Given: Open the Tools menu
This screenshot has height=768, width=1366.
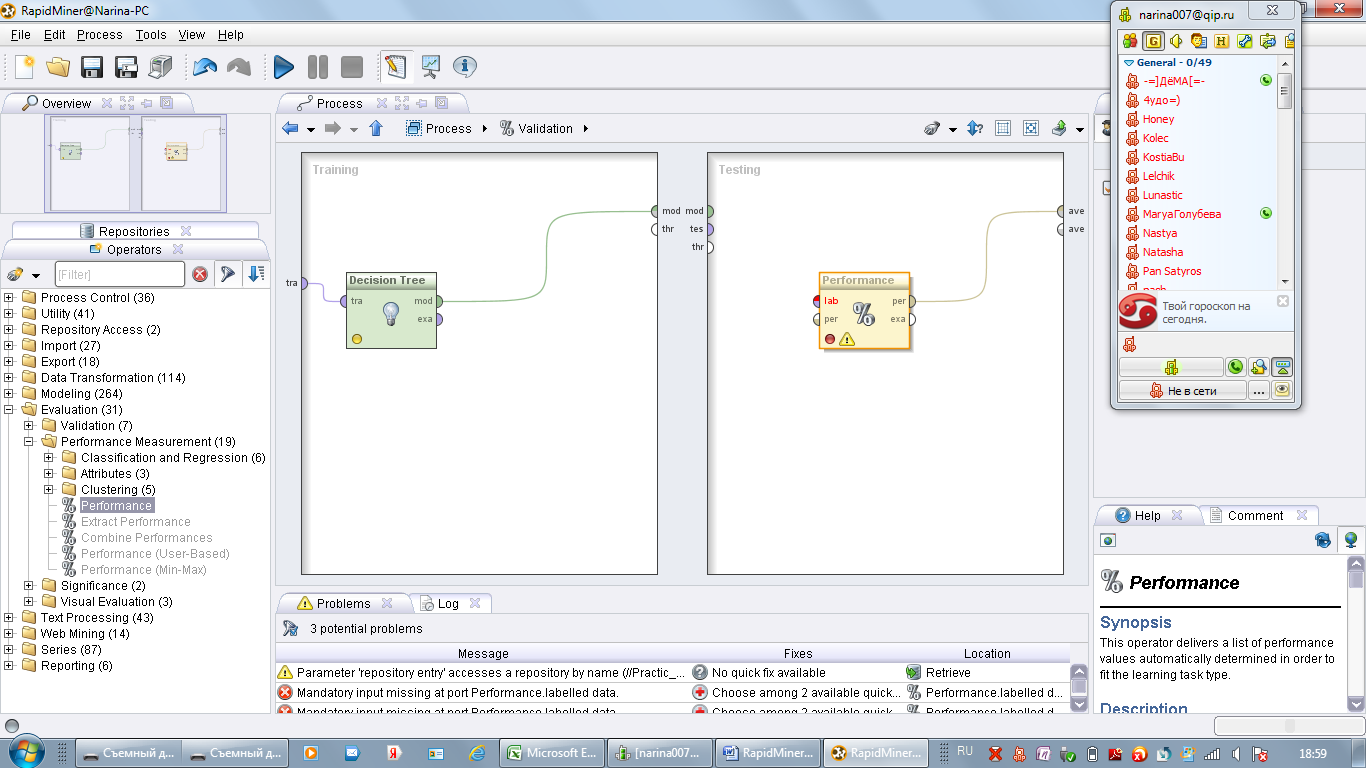Looking at the screenshot, I should tap(151, 34).
